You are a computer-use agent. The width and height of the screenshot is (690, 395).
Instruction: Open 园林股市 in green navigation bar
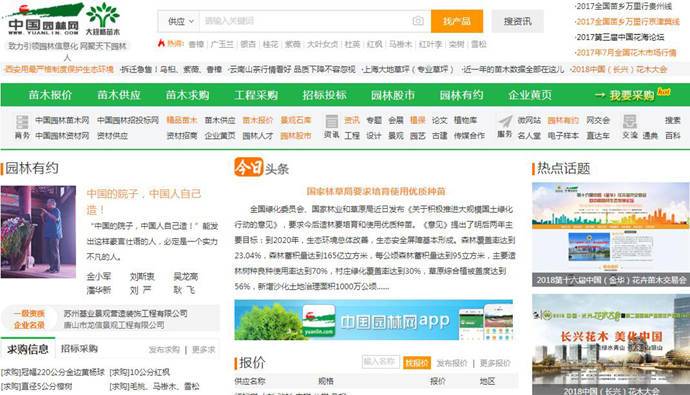click(x=393, y=95)
